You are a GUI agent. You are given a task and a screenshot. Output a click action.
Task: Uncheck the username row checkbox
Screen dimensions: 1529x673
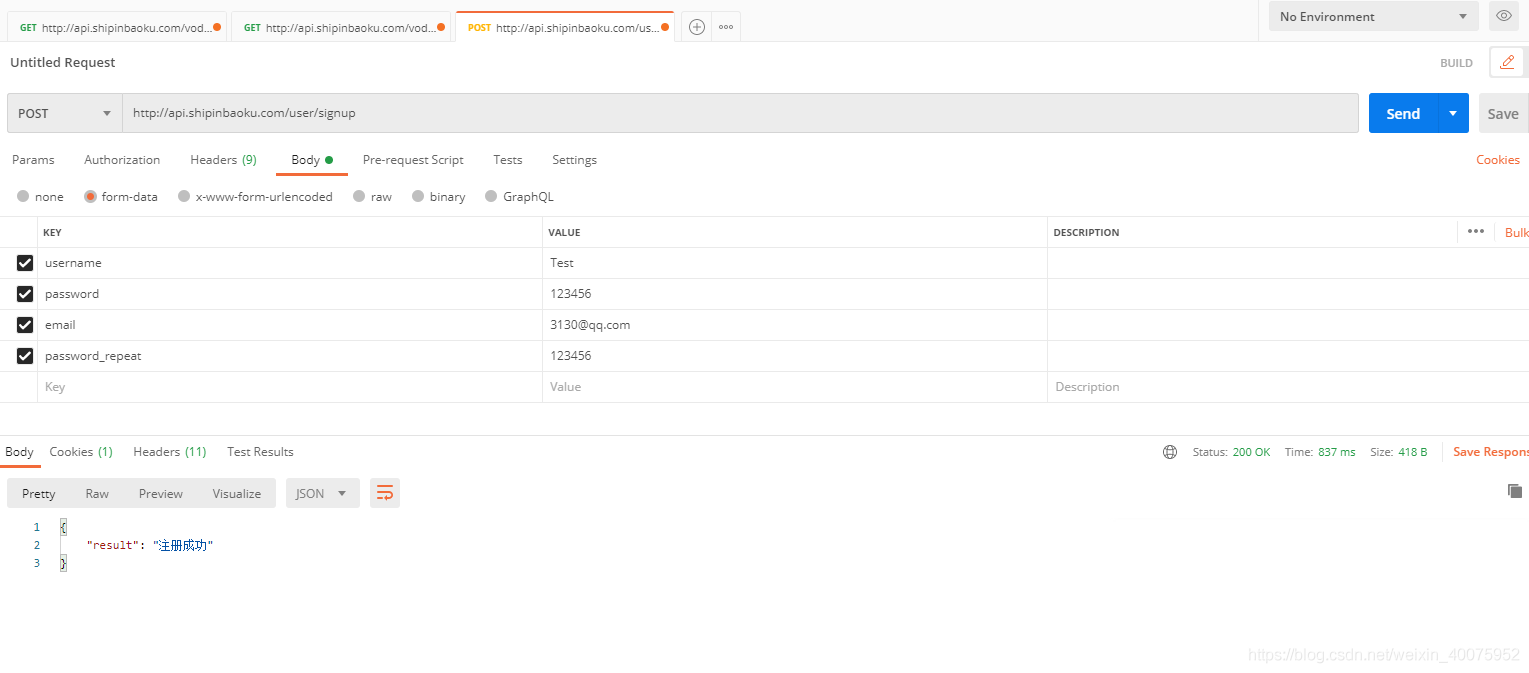[x=25, y=263]
